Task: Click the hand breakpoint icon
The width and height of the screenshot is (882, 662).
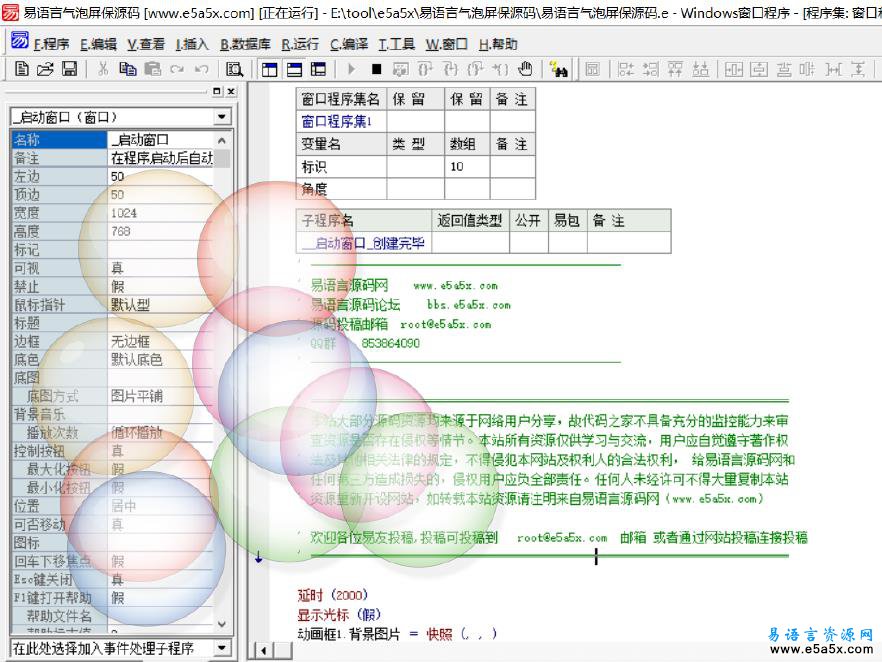Action: point(525,69)
